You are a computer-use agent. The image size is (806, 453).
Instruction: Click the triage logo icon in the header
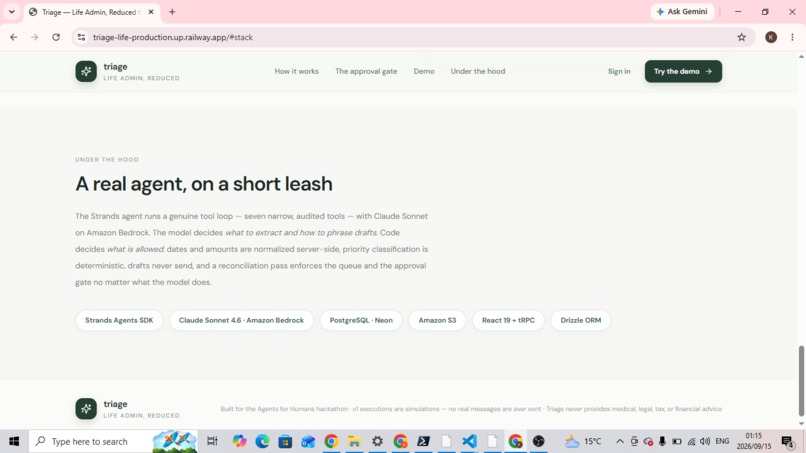coord(86,71)
